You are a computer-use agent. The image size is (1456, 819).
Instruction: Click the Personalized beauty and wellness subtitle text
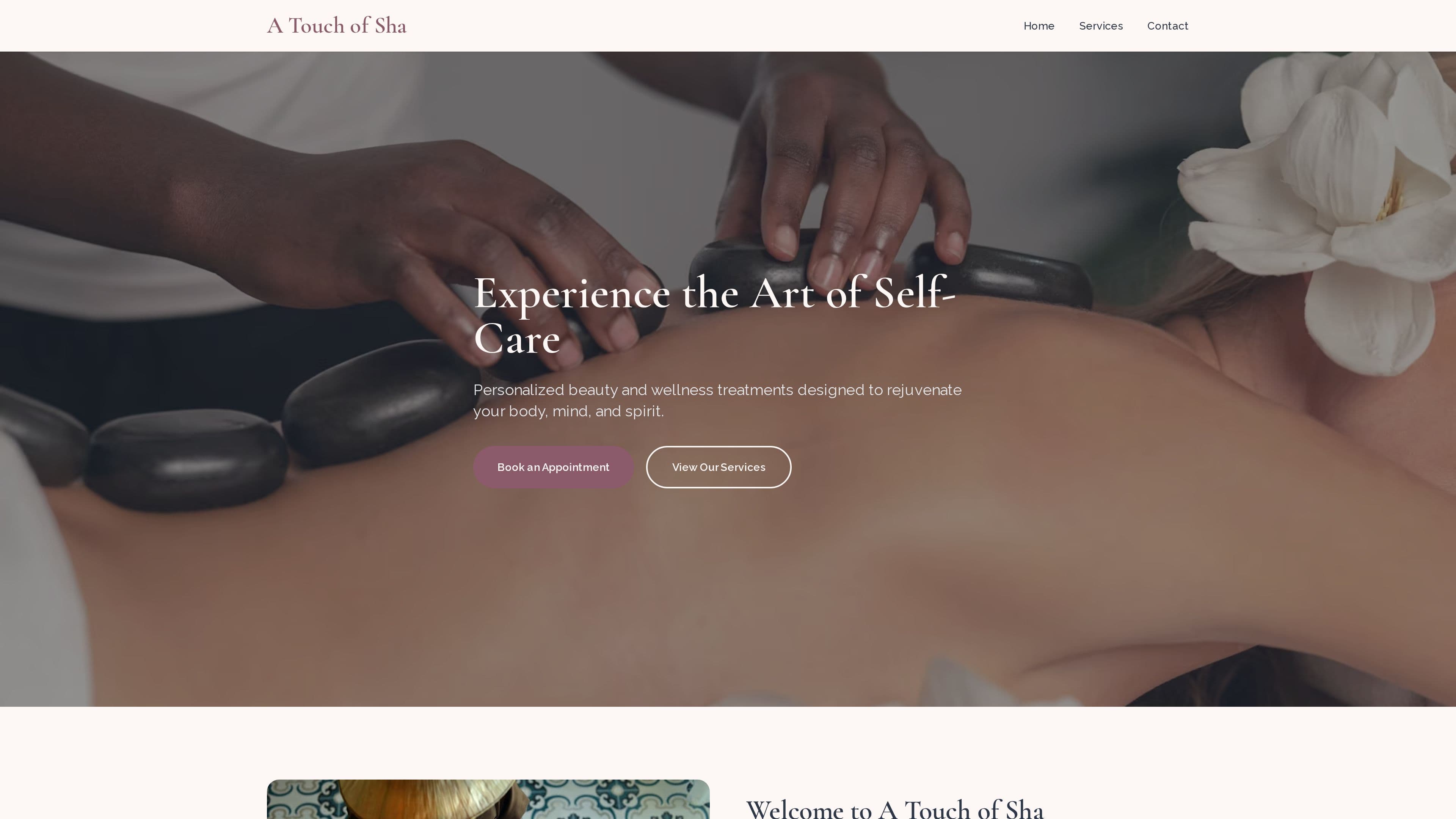click(717, 400)
